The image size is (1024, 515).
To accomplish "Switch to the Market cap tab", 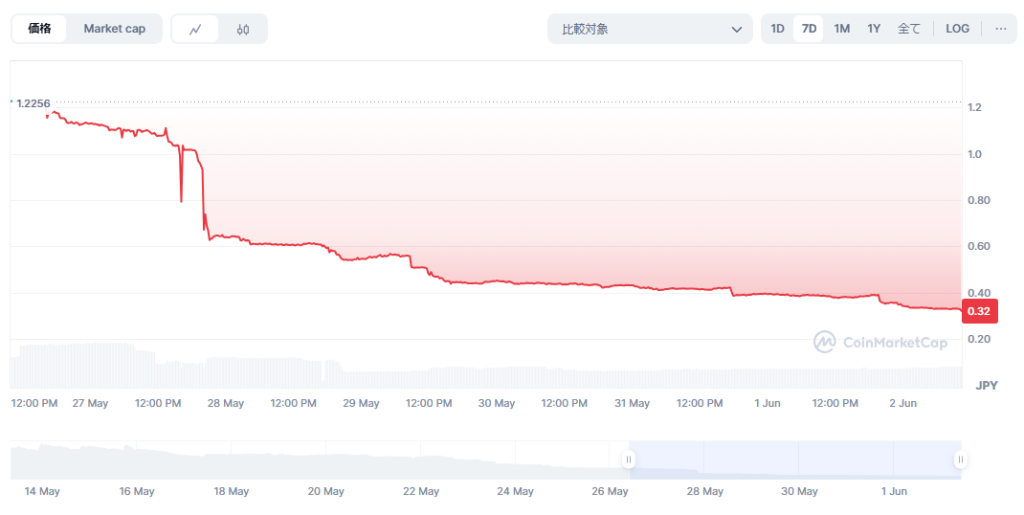I will 114,29.
